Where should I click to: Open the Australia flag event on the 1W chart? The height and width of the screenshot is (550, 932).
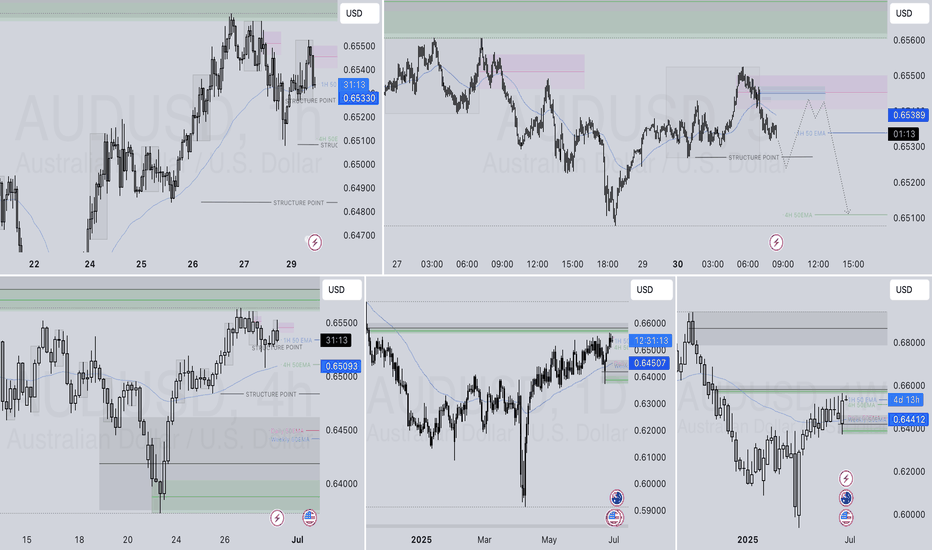click(x=846, y=498)
